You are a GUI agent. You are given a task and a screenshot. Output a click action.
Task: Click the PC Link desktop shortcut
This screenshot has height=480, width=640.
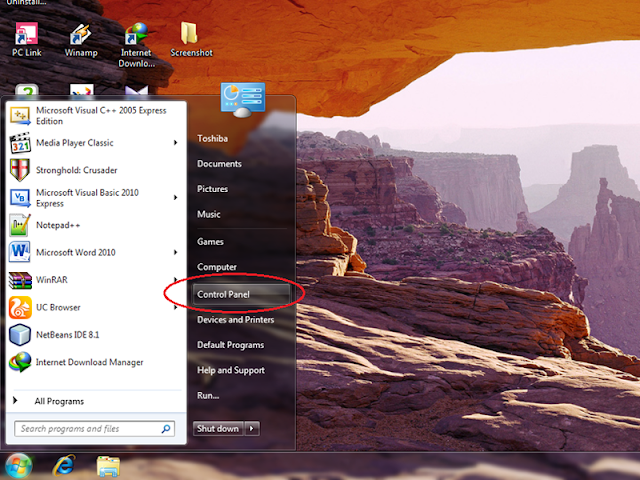point(27,39)
